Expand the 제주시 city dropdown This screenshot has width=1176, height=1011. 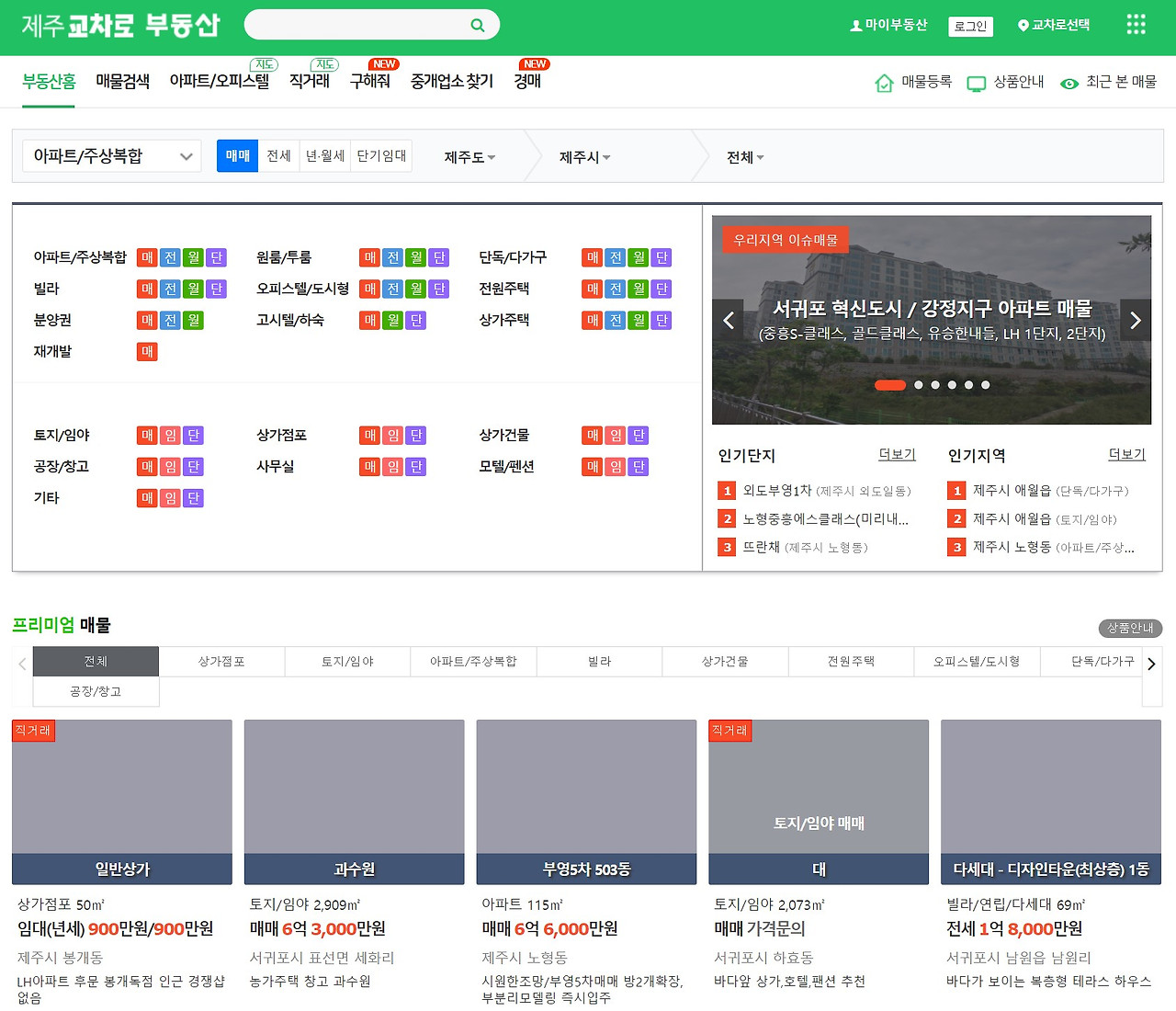[x=584, y=157]
